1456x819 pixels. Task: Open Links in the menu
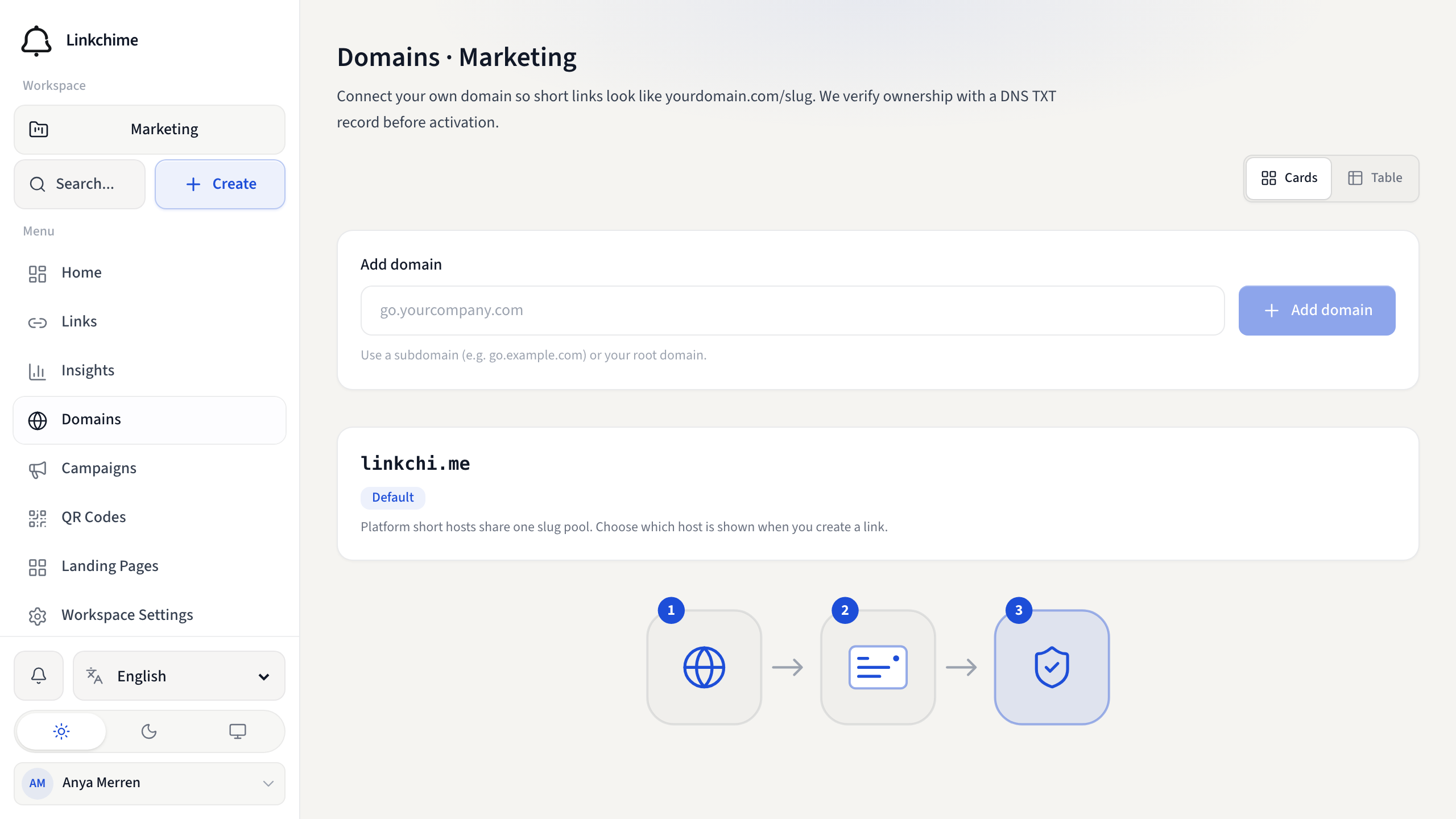point(150,322)
